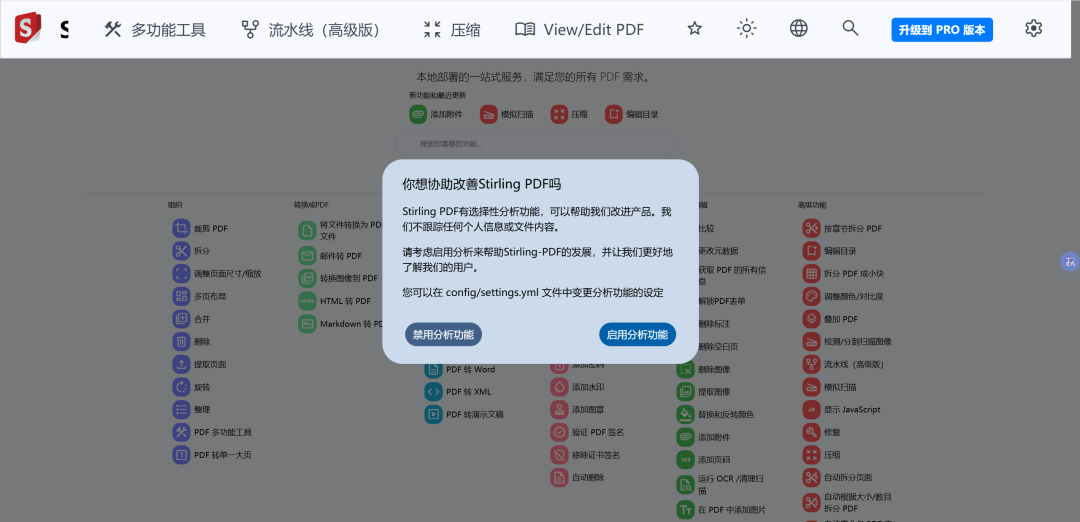Open the 显示 JavaScript tool
Image resolution: width=1080 pixels, height=522 pixels.
coord(841,410)
